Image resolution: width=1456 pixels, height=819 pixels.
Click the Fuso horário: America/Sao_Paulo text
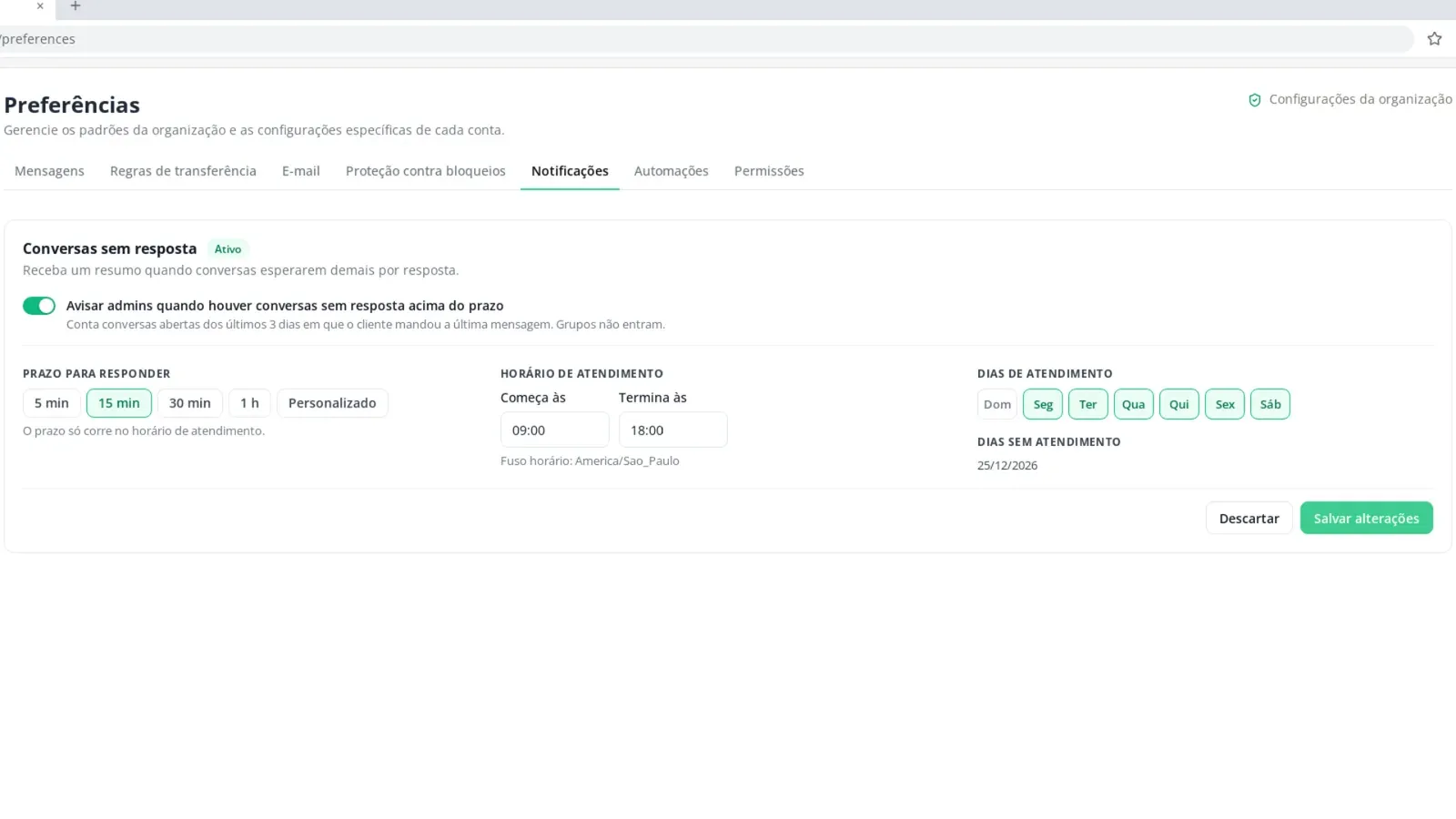click(590, 460)
